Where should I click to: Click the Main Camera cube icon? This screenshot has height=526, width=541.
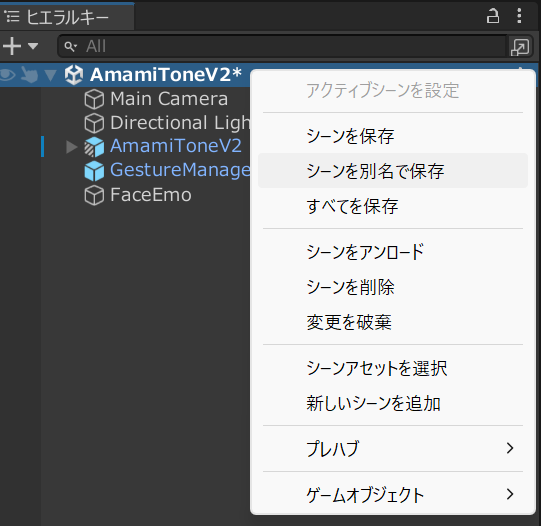click(x=94, y=99)
